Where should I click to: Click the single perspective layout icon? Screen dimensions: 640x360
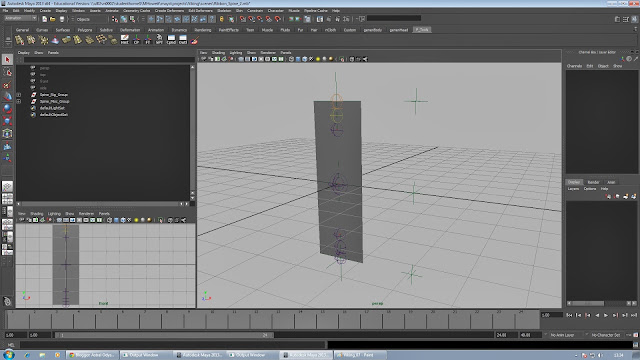[x=7, y=187]
